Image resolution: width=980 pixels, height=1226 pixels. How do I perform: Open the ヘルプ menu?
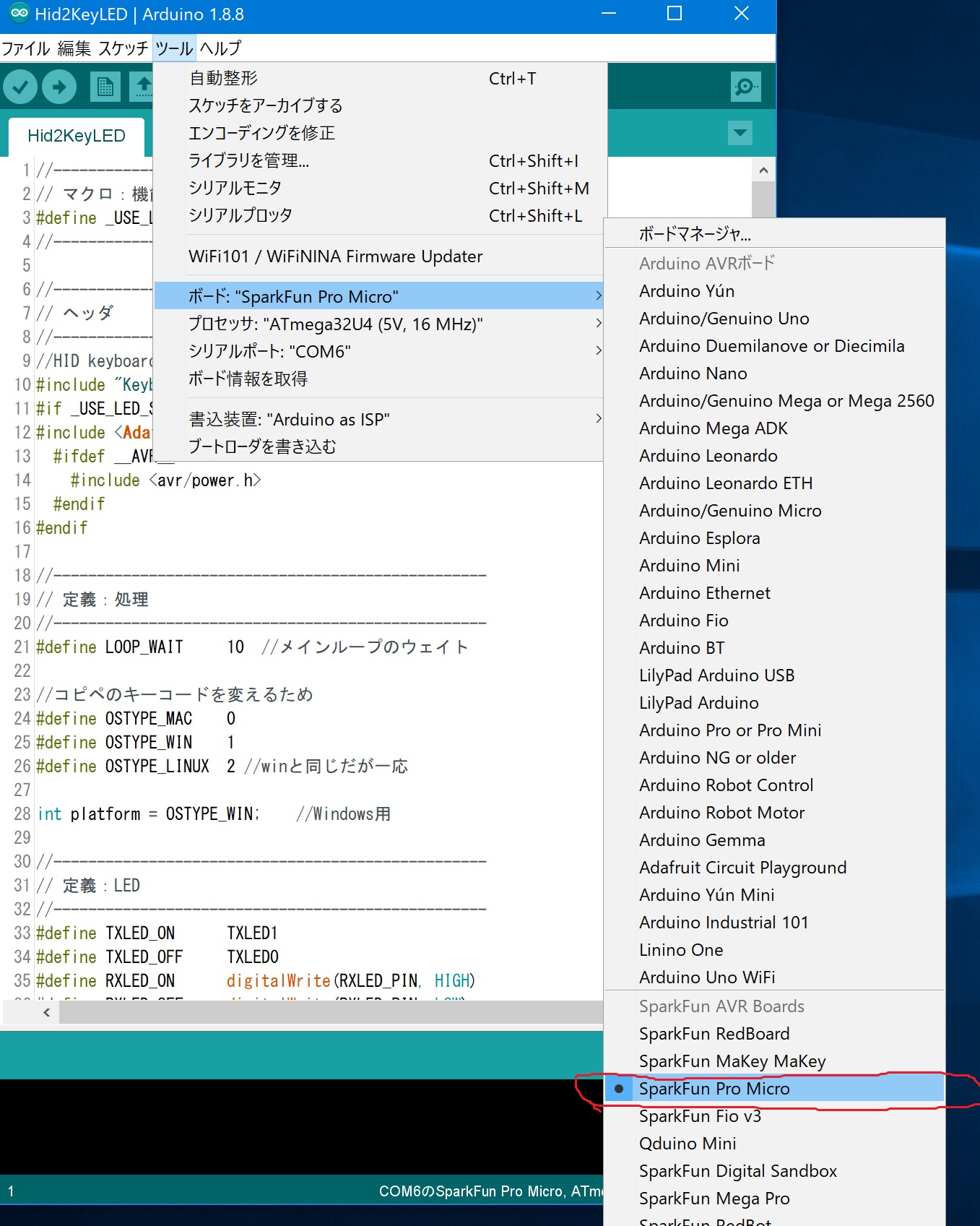click(220, 48)
